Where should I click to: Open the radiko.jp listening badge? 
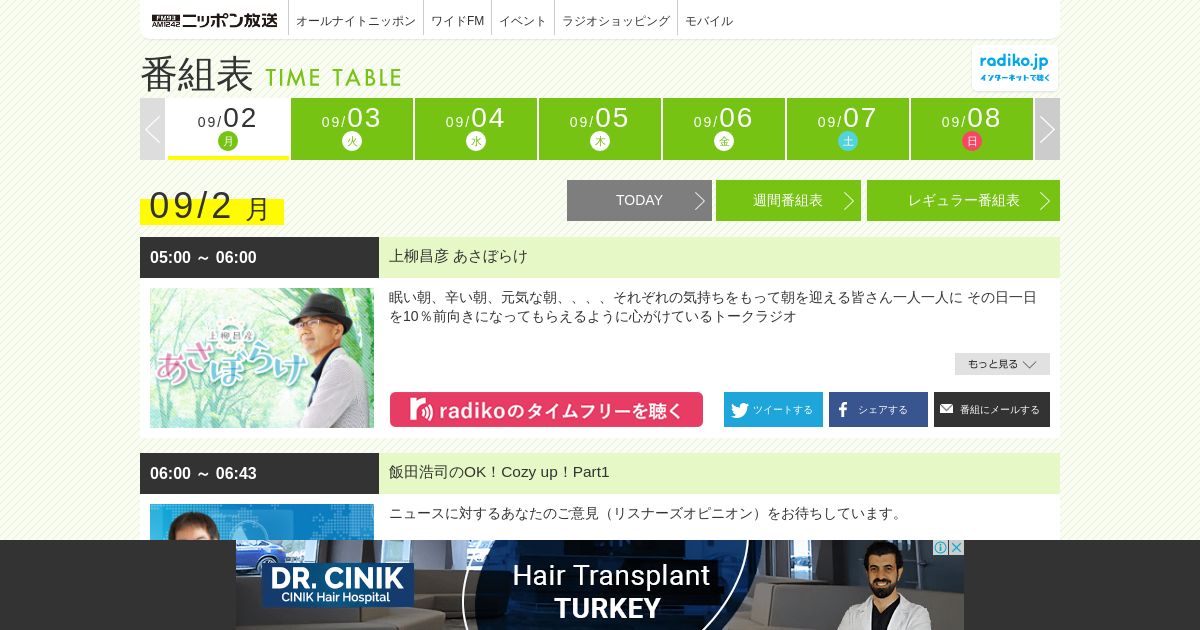tap(1014, 68)
